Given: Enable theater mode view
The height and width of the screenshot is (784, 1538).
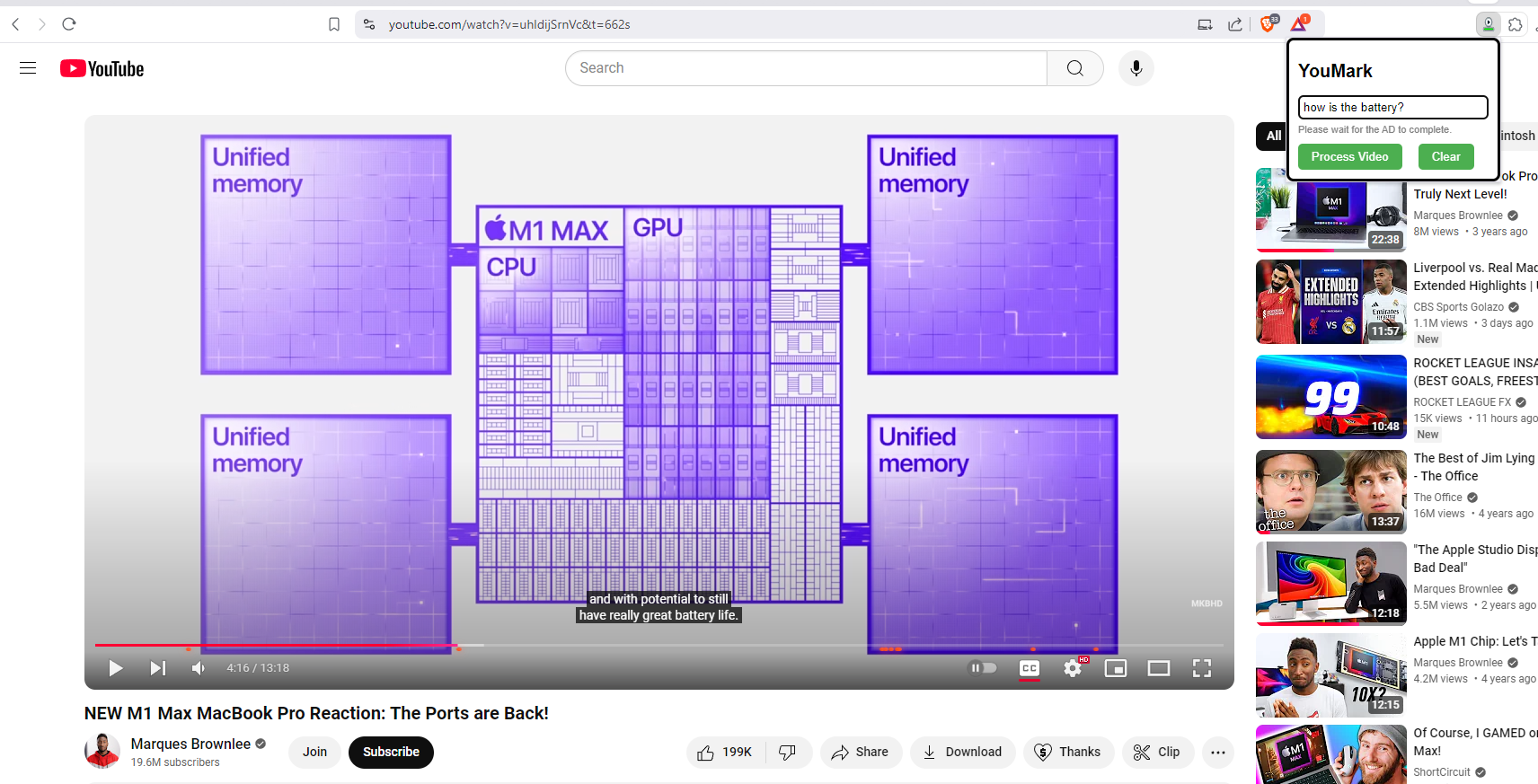Looking at the screenshot, I should 1159,668.
